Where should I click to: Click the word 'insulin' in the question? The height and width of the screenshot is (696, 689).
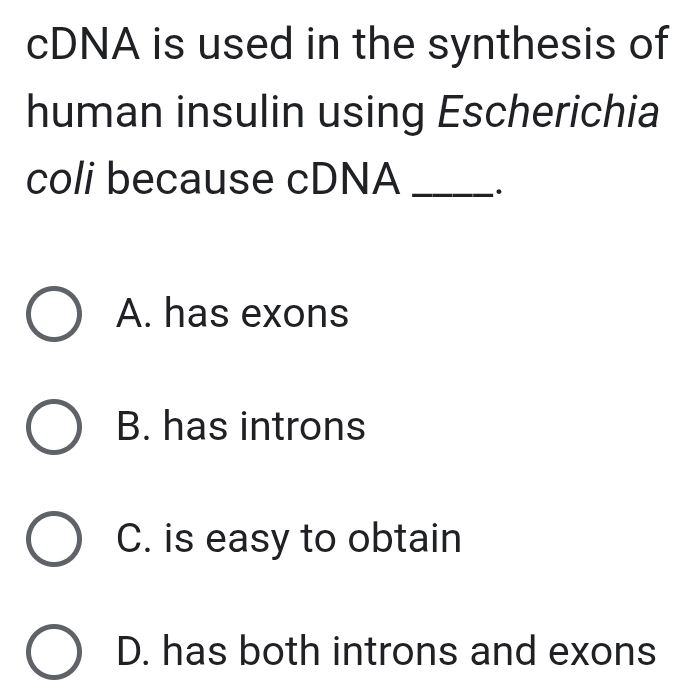pyautogui.click(x=240, y=111)
